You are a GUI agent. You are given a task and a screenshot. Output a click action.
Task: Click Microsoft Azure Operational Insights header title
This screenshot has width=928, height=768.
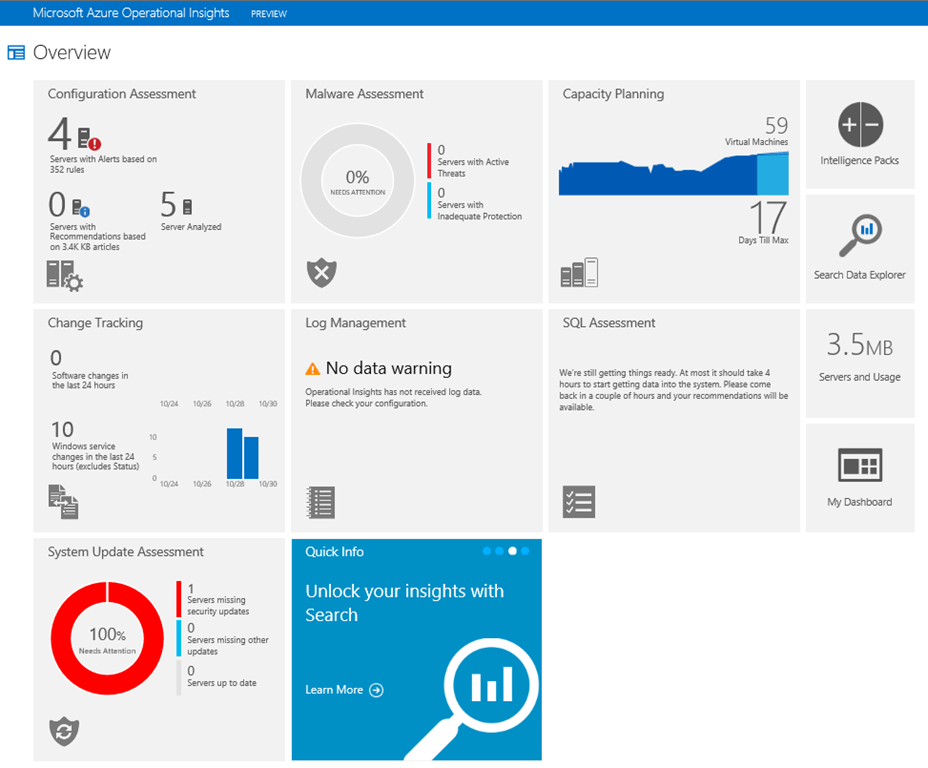[x=131, y=13]
